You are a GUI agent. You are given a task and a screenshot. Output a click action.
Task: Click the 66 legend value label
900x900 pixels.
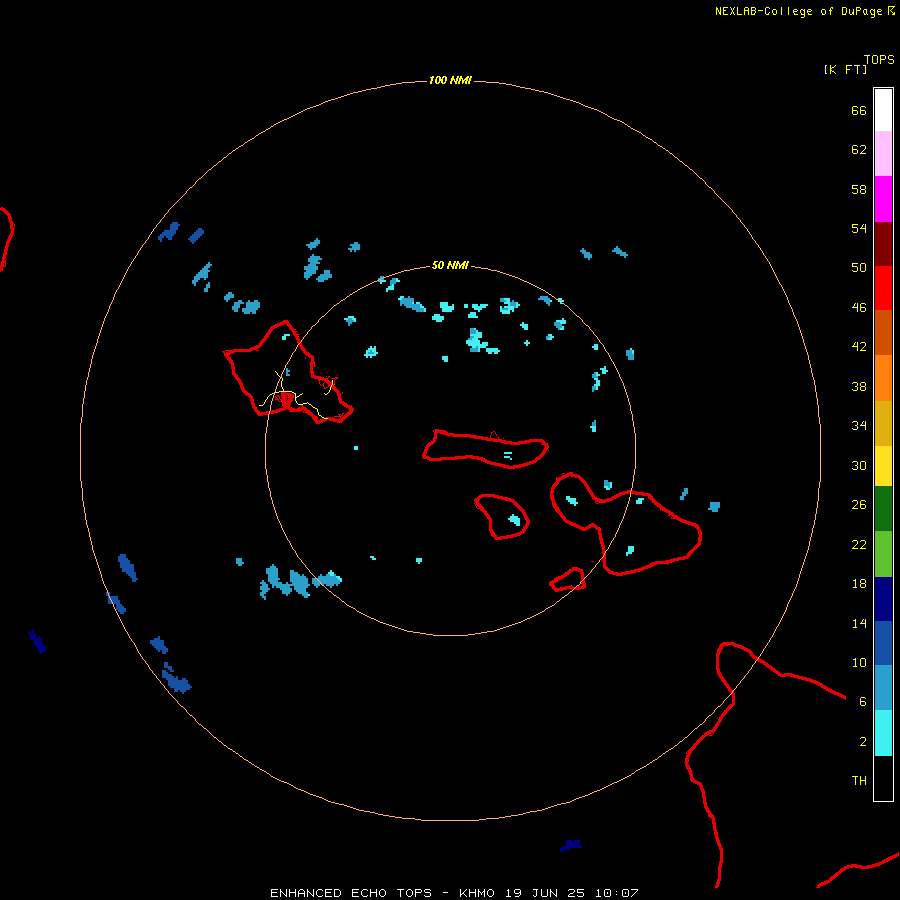coord(859,110)
